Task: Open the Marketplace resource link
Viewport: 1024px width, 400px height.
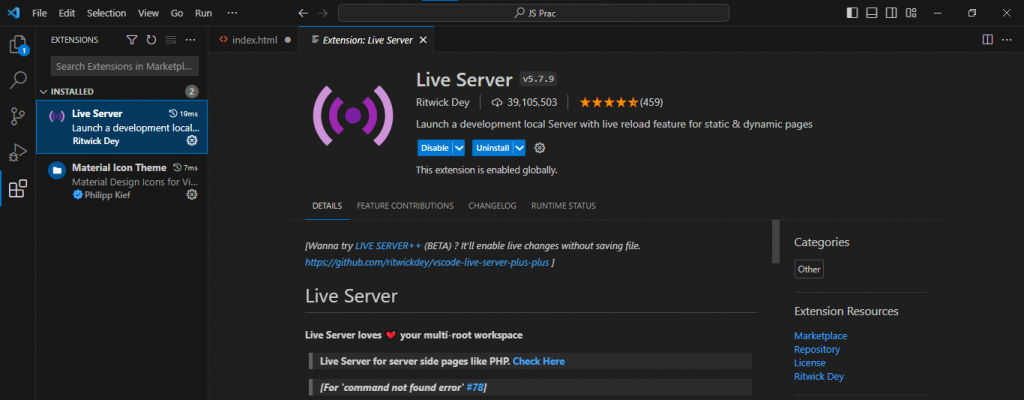Action: (820, 336)
